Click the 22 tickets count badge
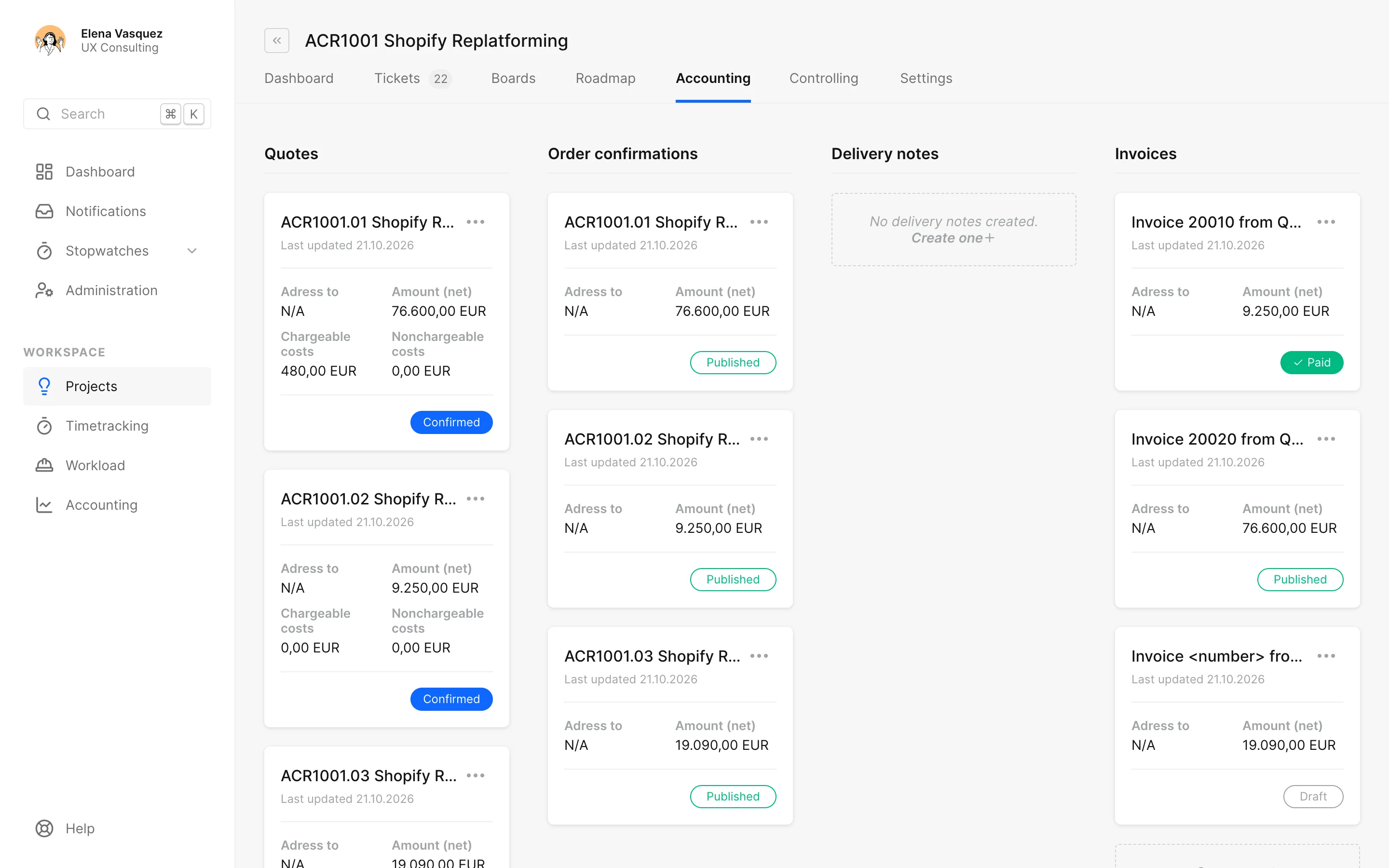 [440, 79]
